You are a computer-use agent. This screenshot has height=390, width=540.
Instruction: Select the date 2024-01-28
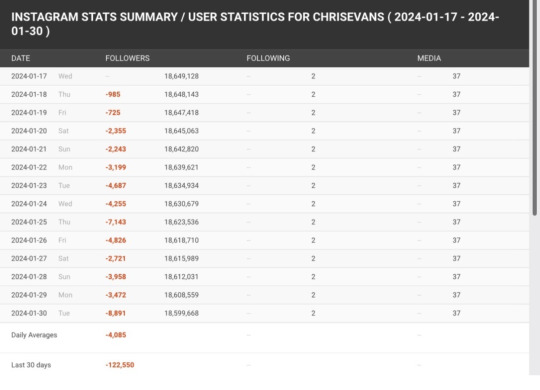[29, 277]
